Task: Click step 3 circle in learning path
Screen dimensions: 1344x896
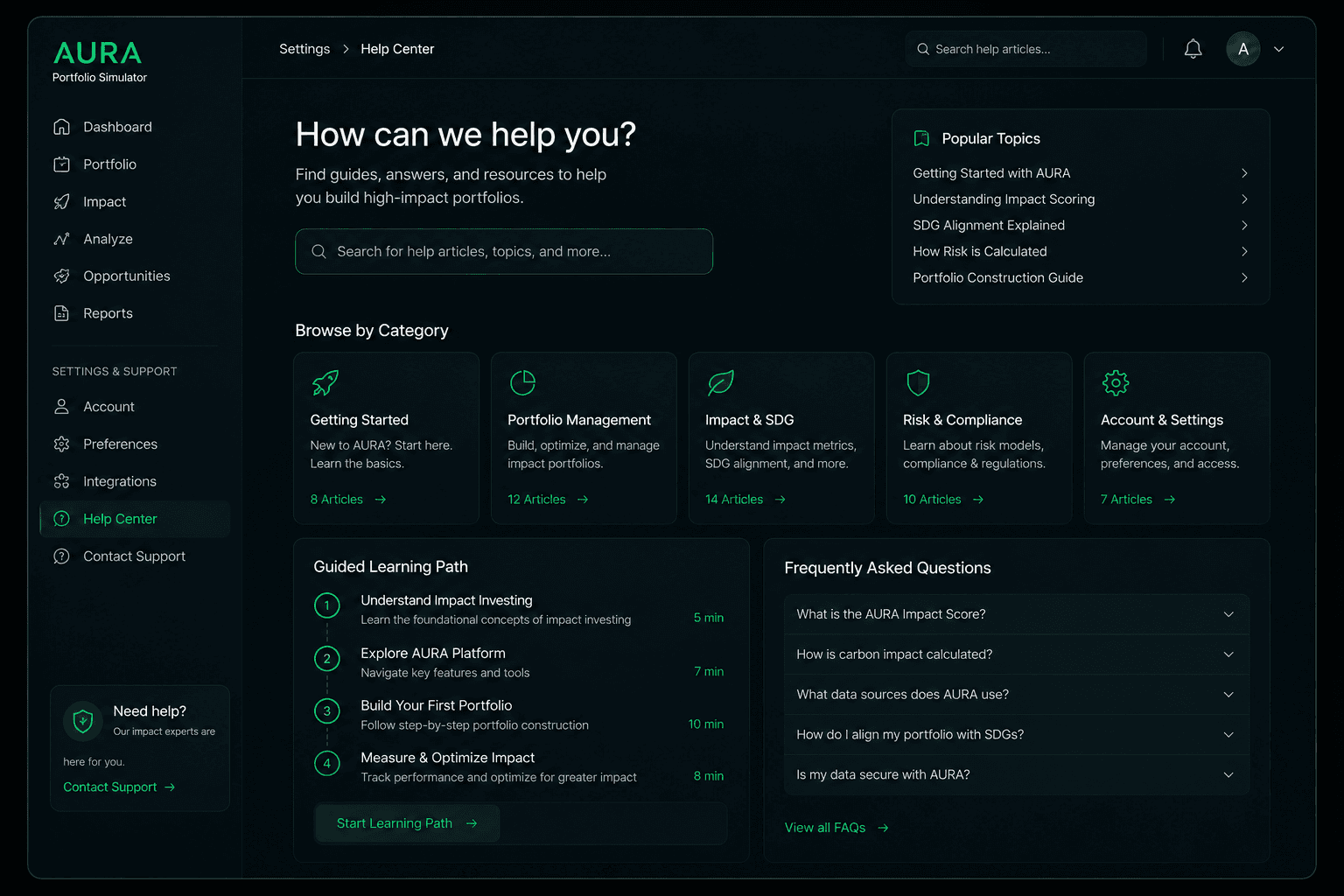Action: coord(327,710)
